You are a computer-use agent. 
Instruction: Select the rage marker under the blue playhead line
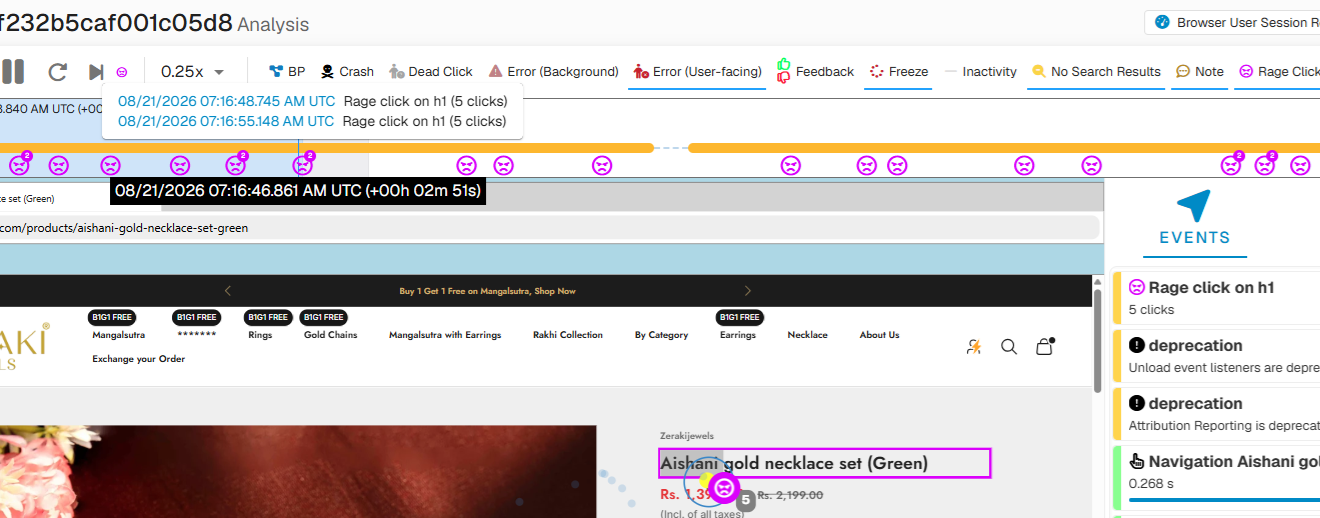point(302,165)
